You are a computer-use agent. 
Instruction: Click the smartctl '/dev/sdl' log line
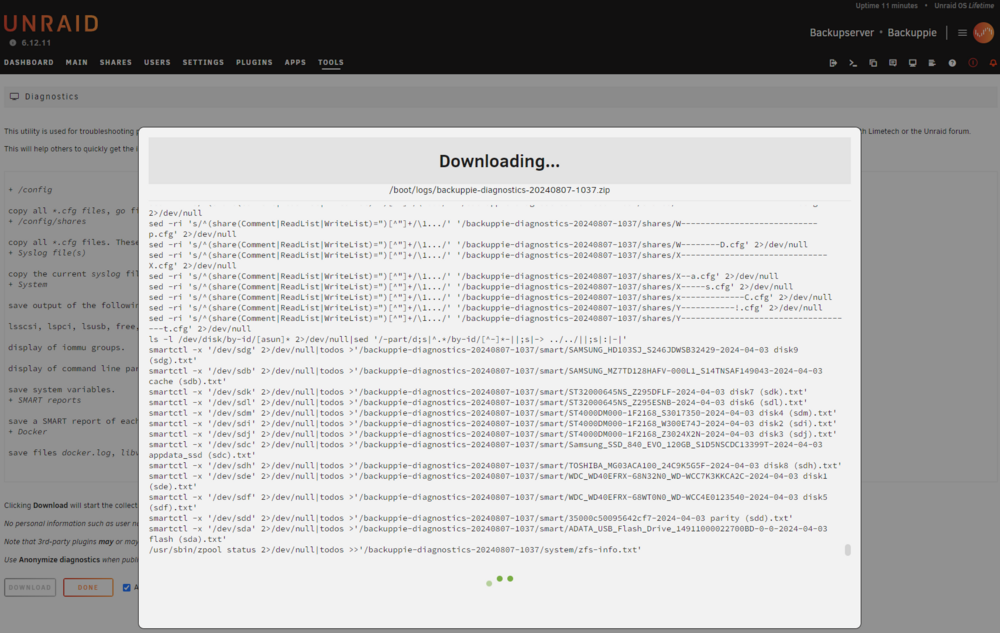coord(478,402)
